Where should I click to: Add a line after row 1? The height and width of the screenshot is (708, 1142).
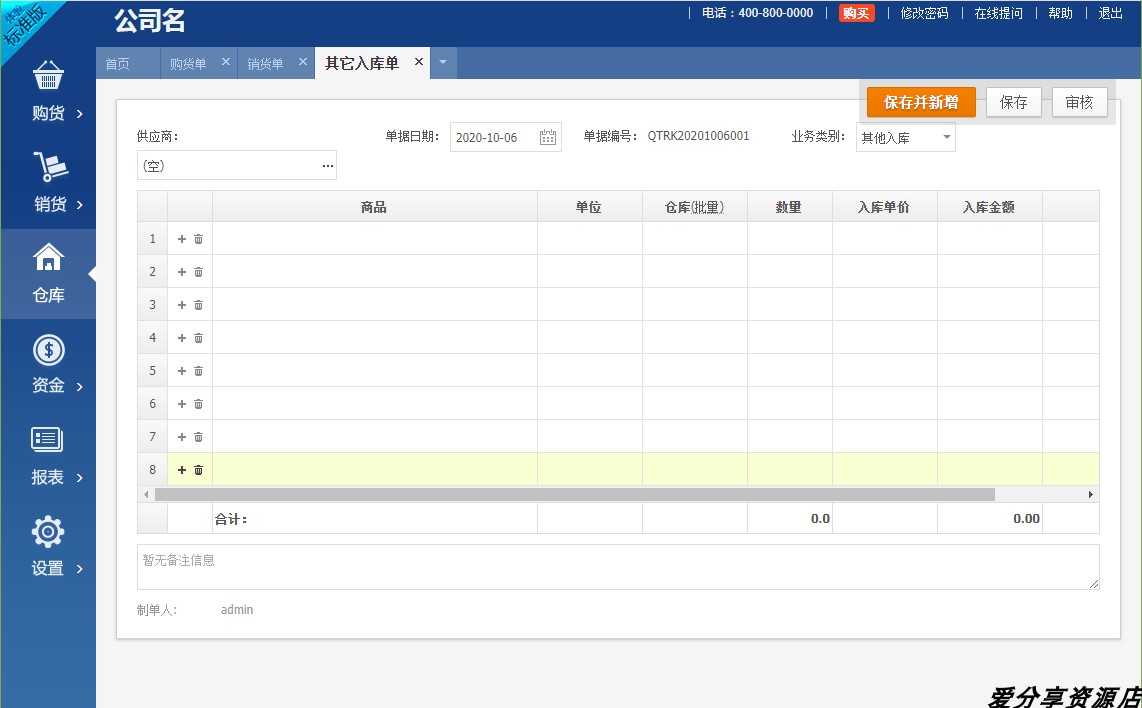pos(182,239)
